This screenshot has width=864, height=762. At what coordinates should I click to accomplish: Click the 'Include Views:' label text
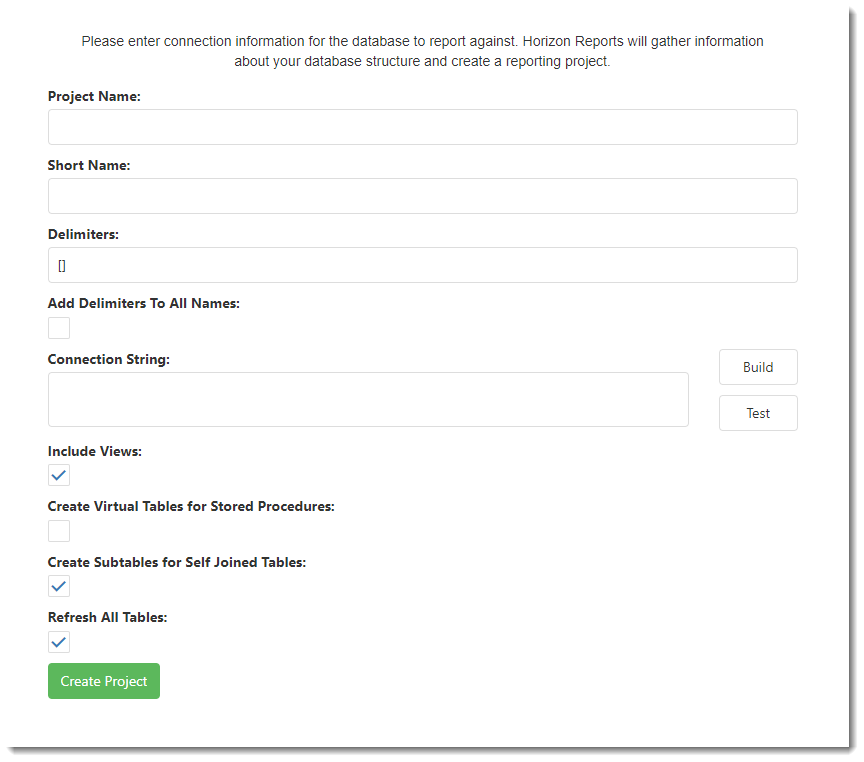pyautogui.click(x=95, y=451)
